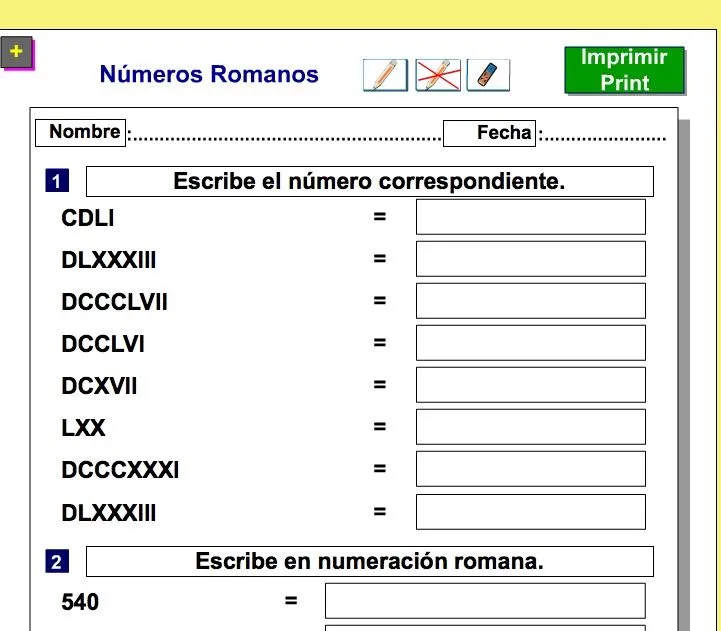
Task: Click the Imprimir Print button
Action: pyautogui.click(x=624, y=70)
